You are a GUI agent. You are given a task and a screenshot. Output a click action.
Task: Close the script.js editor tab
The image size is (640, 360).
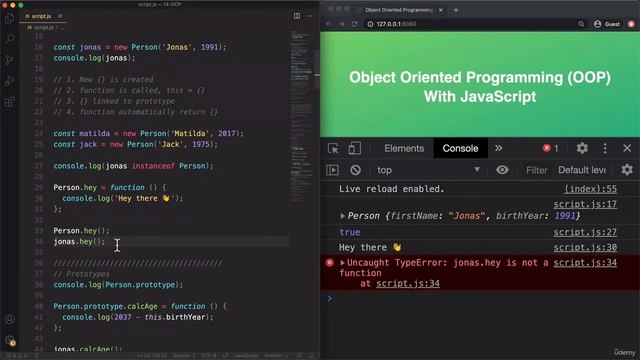click(60, 16)
